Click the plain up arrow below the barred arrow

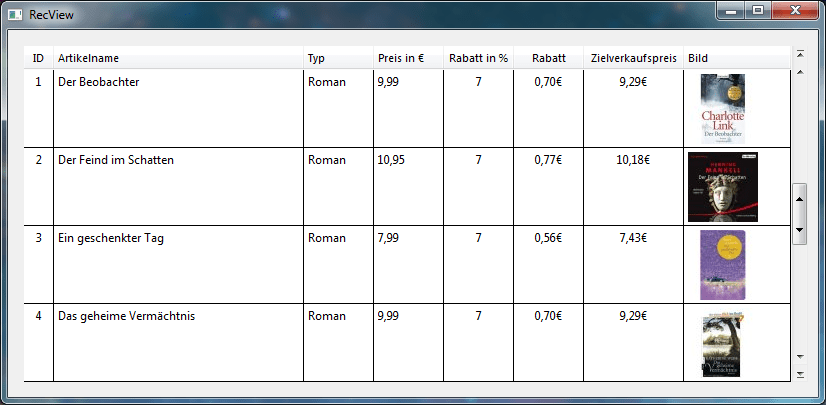pyautogui.click(x=800, y=71)
